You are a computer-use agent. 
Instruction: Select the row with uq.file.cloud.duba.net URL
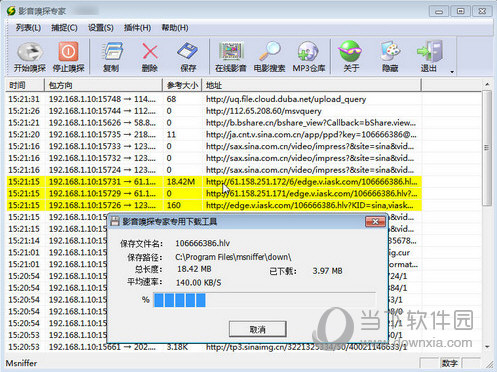tap(214, 99)
